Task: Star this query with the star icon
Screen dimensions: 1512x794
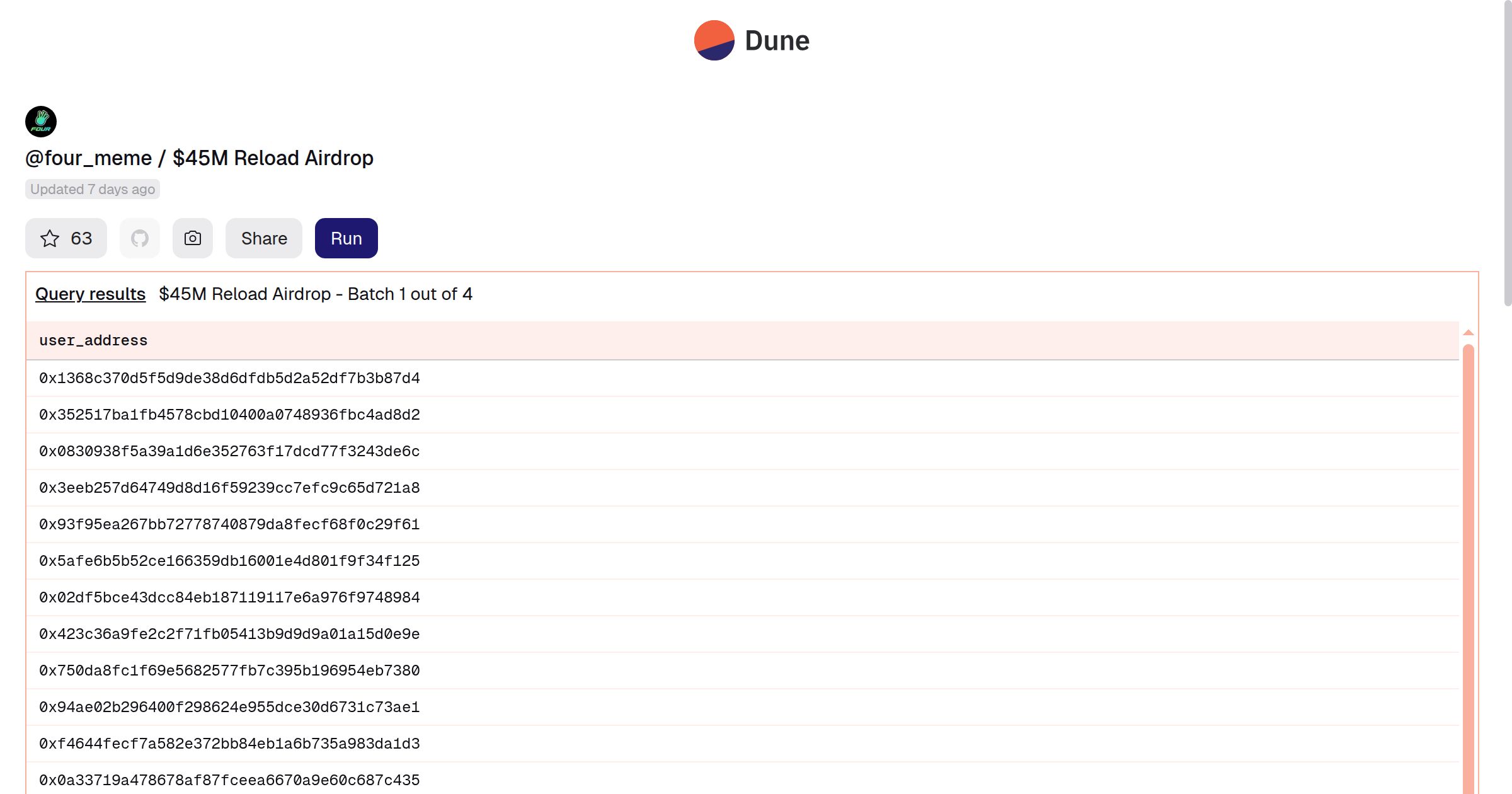Action: (50, 238)
